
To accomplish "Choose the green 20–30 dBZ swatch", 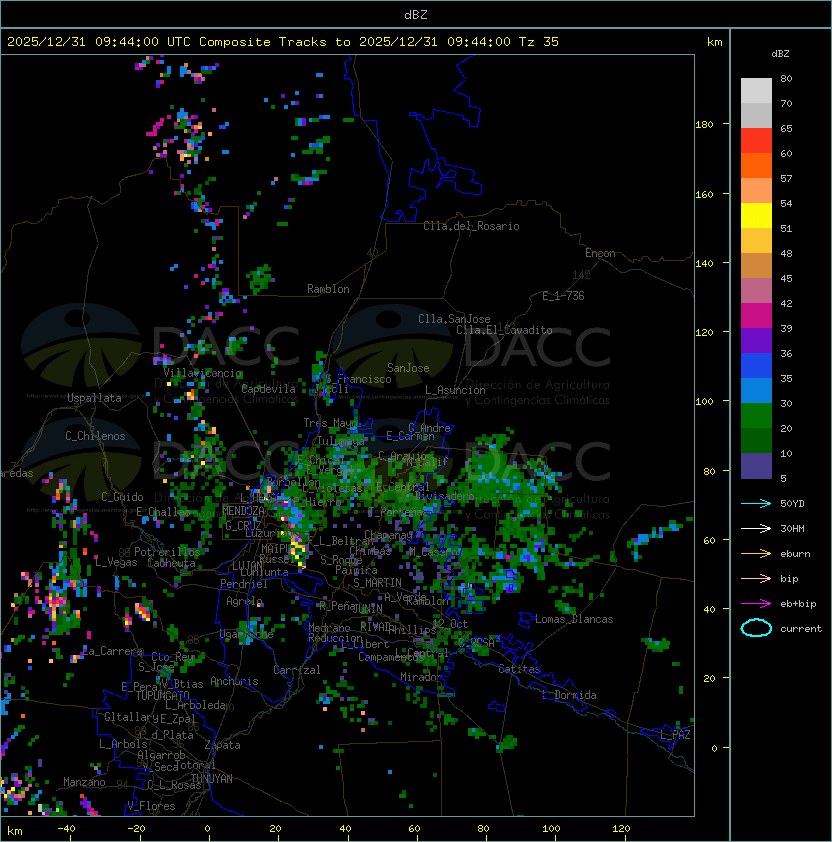I will coord(756,416).
